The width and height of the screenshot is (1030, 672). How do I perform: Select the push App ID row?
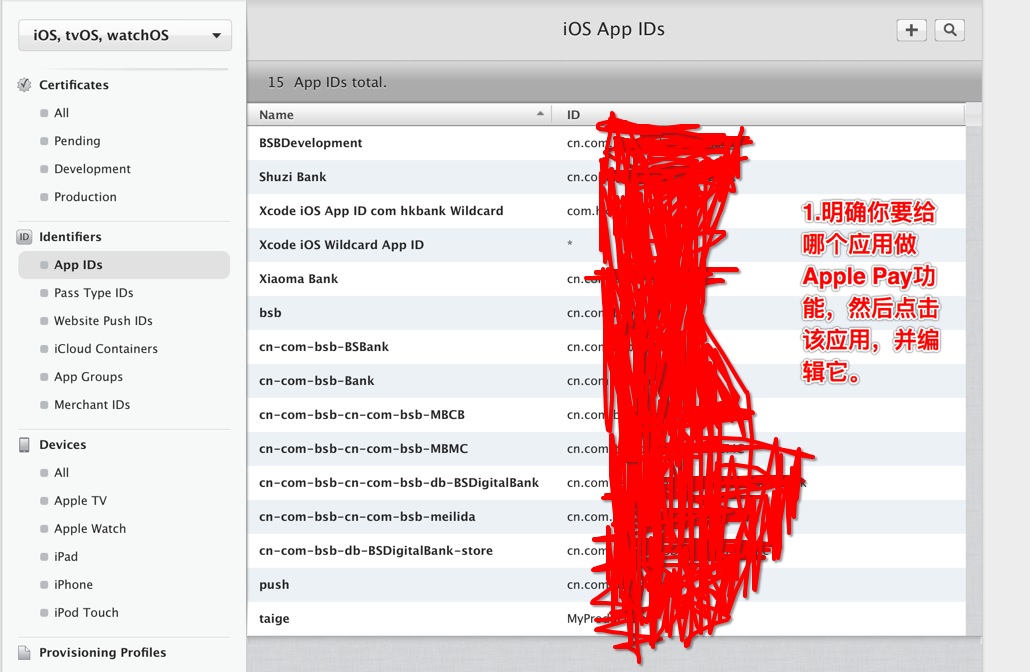(606, 585)
